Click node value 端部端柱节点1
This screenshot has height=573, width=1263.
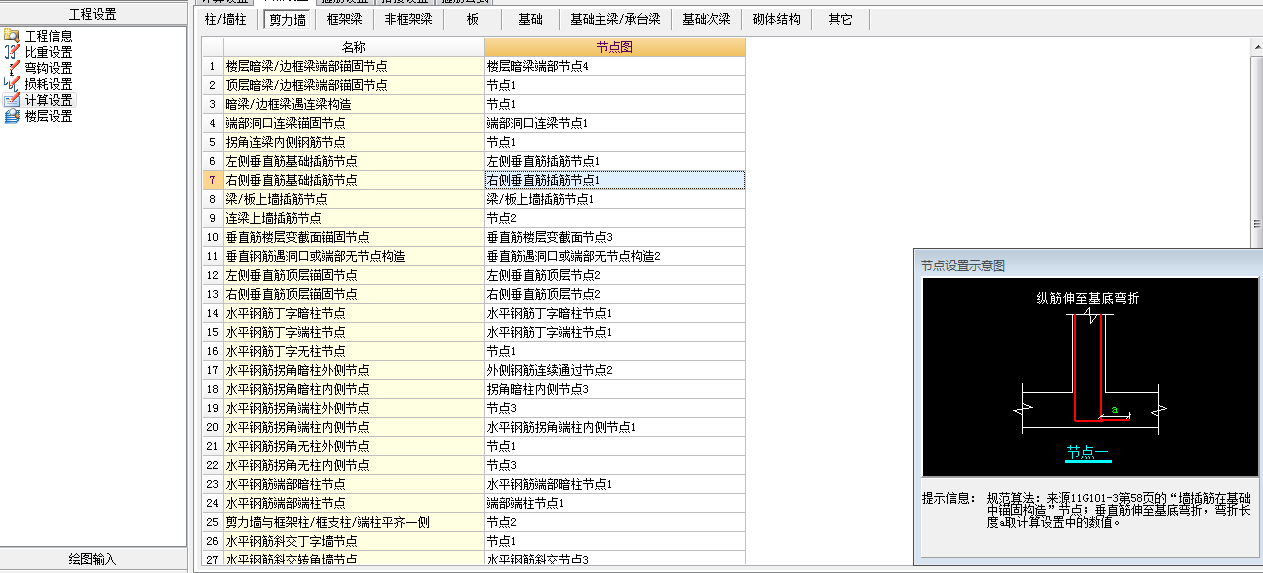tap(615, 503)
